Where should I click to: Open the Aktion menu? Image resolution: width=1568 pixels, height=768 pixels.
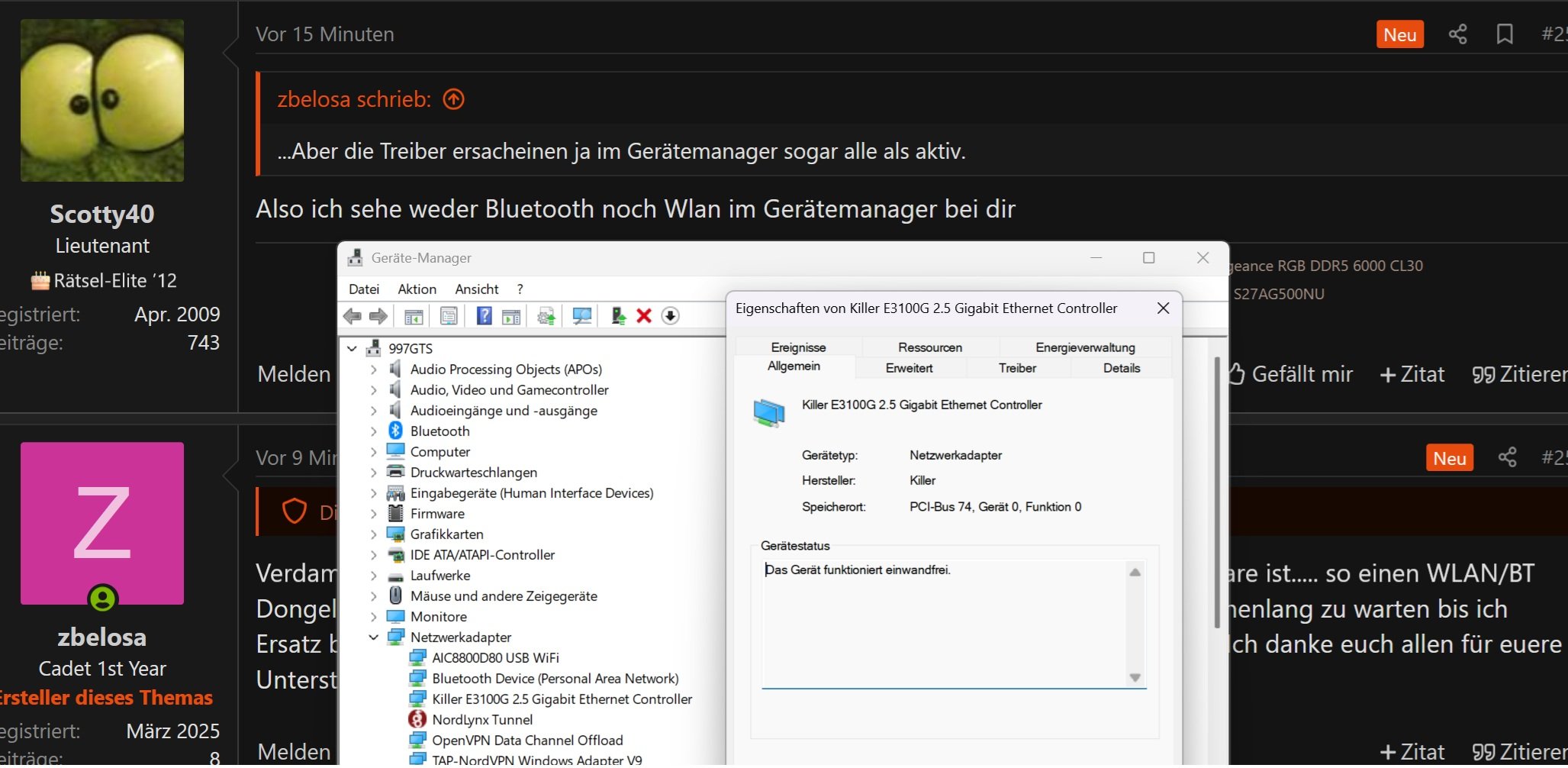point(417,289)
